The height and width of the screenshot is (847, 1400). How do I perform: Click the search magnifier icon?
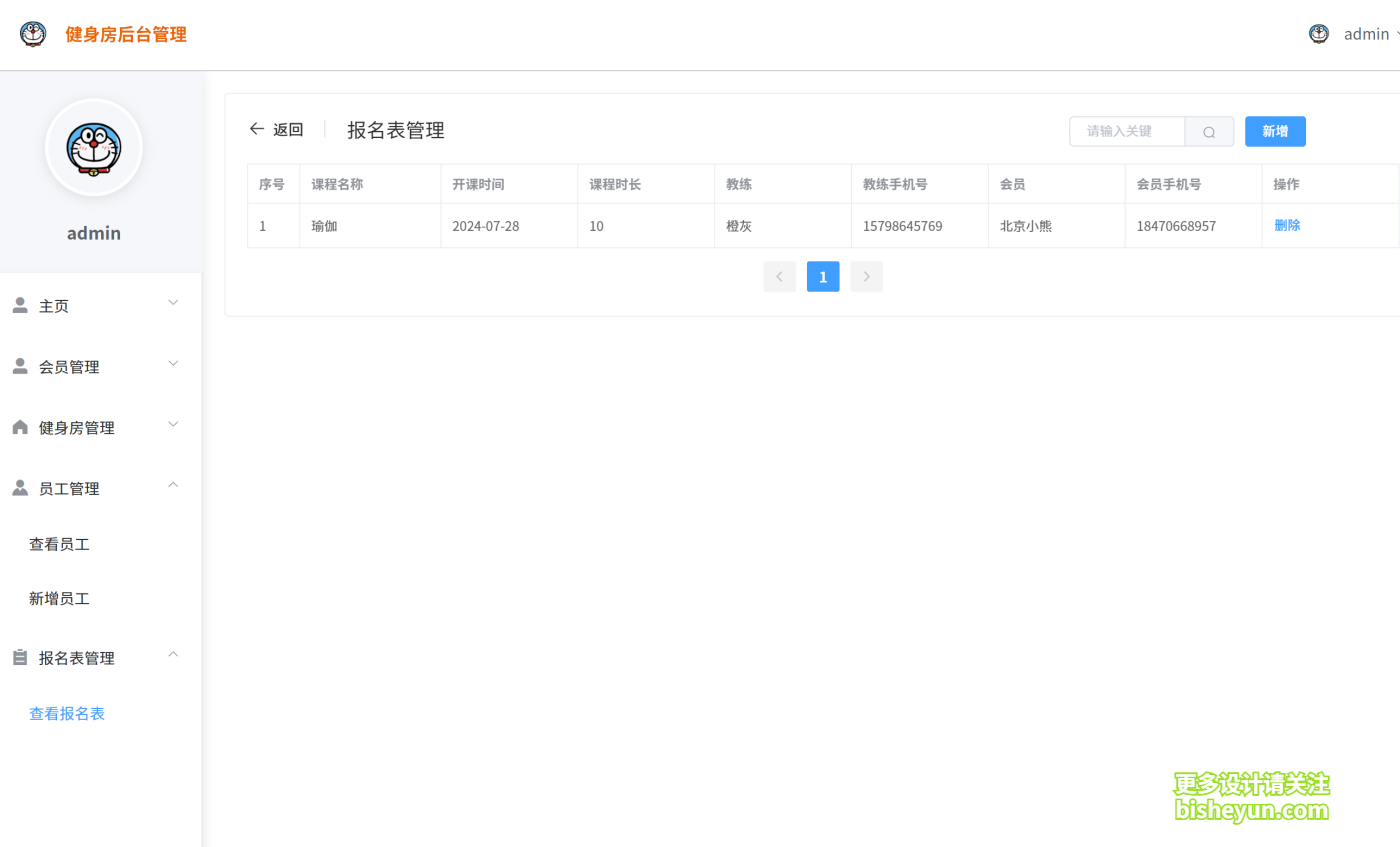(1209, 131)
